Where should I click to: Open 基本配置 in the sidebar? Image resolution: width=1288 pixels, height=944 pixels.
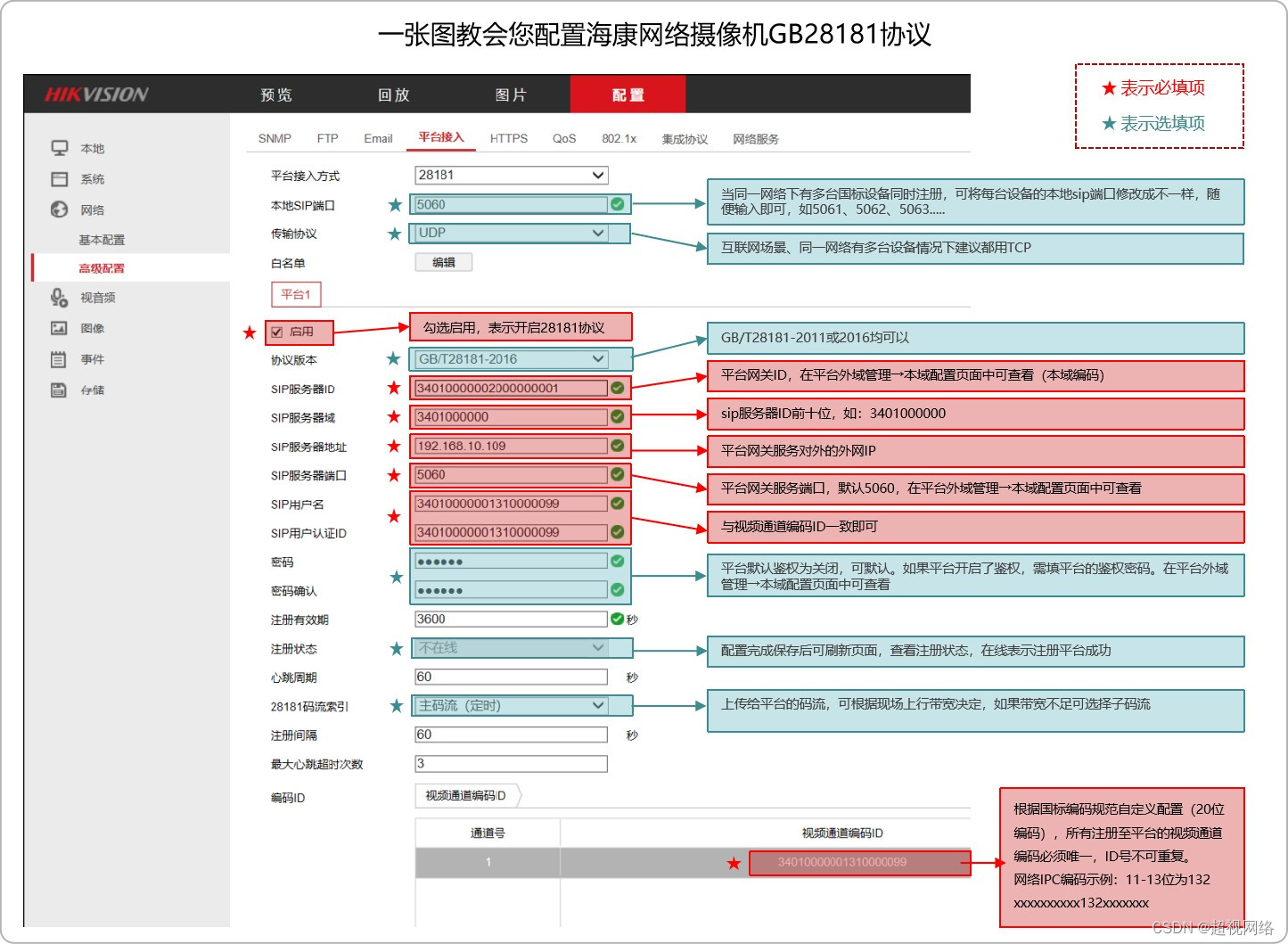tap(102, 240)
